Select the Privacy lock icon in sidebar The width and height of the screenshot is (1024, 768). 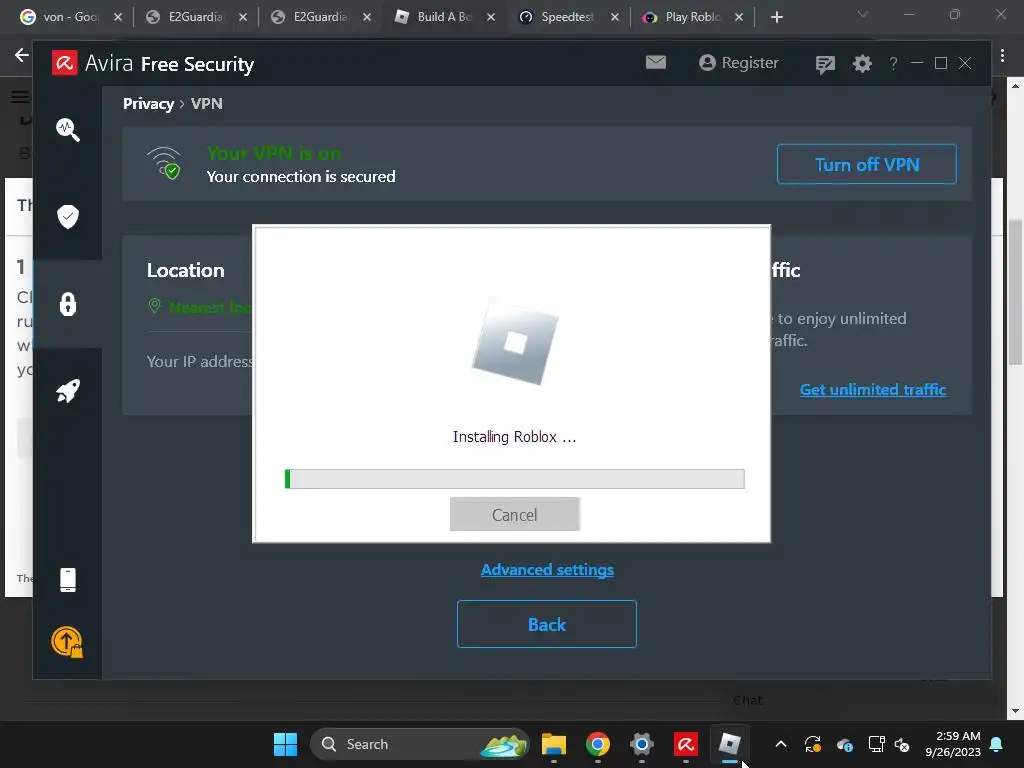(x=68, y=304)
